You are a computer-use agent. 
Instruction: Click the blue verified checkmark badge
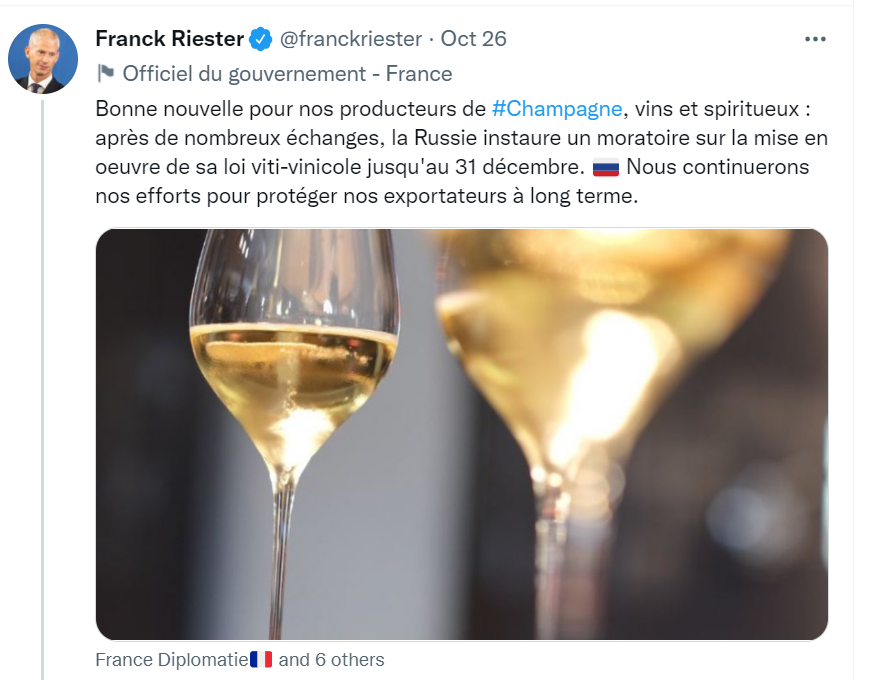click(261, 39)
